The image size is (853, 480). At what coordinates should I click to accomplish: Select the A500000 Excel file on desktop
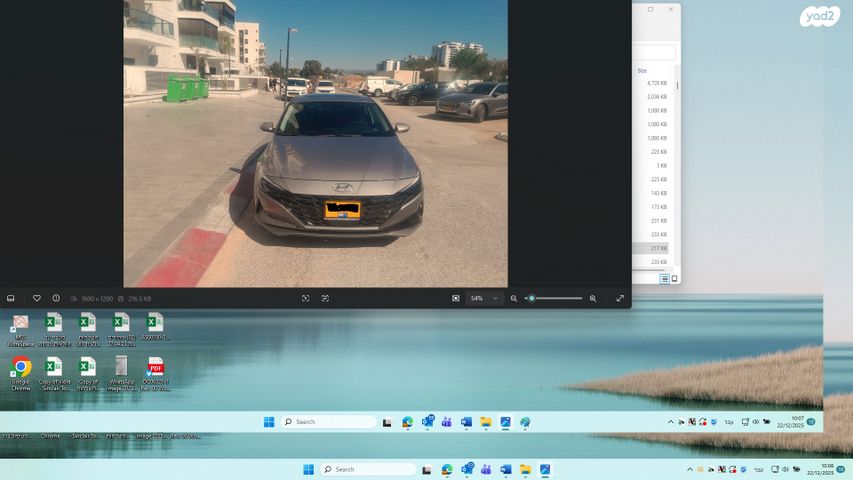click(x=156, y=327)
